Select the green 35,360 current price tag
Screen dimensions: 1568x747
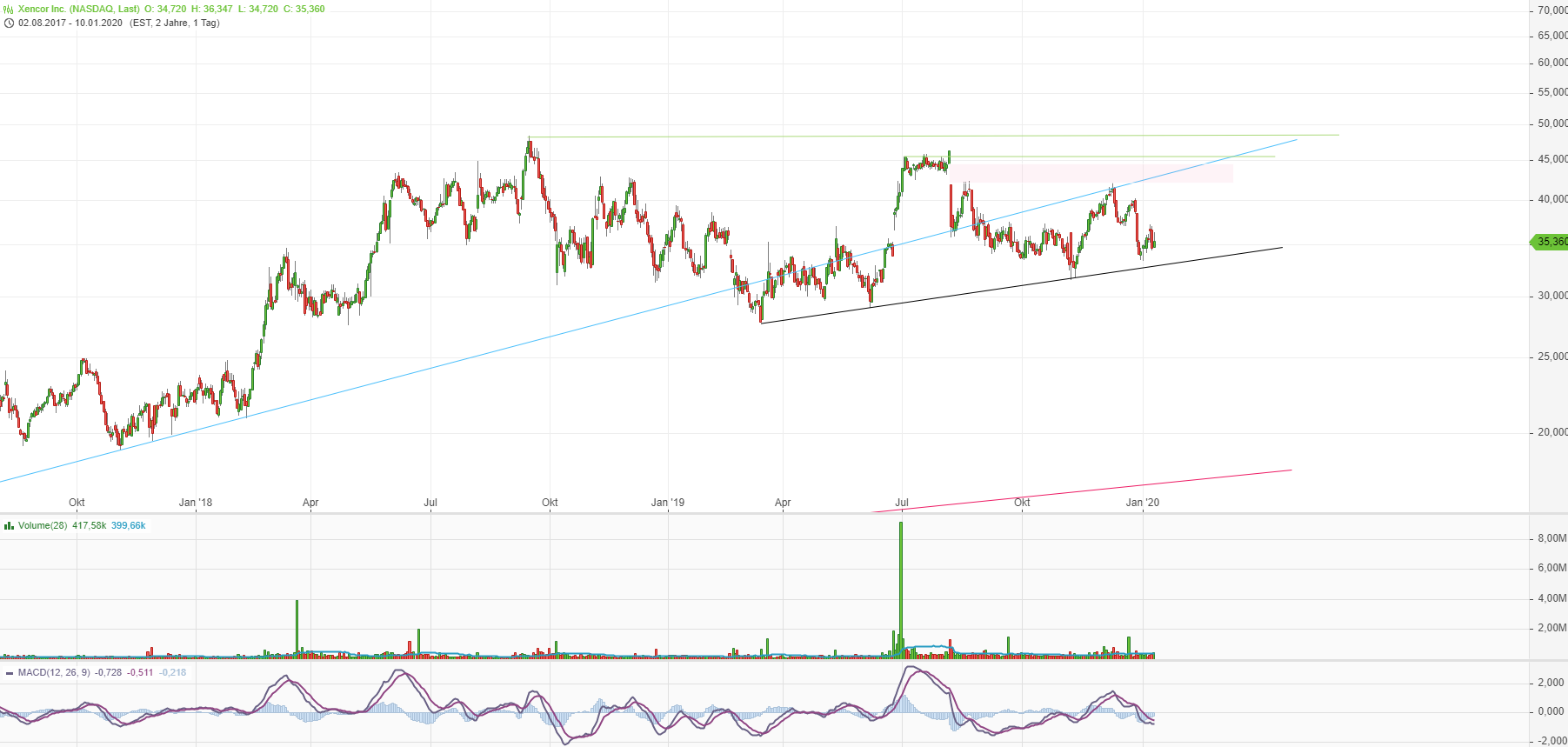(1550, 242)
